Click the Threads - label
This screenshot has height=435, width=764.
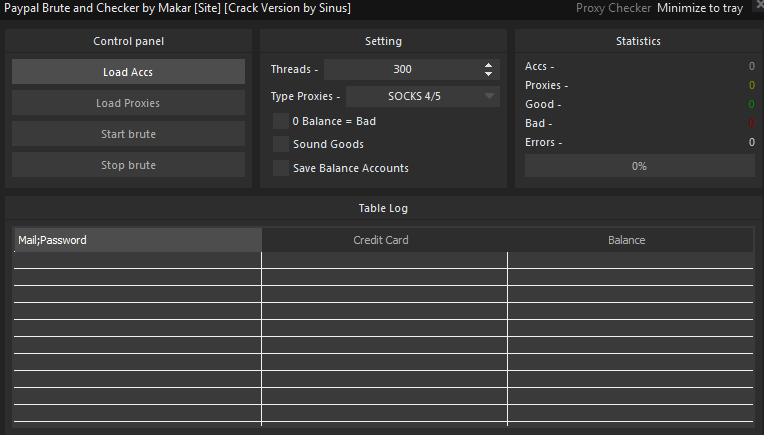click(x=294, y=69)
